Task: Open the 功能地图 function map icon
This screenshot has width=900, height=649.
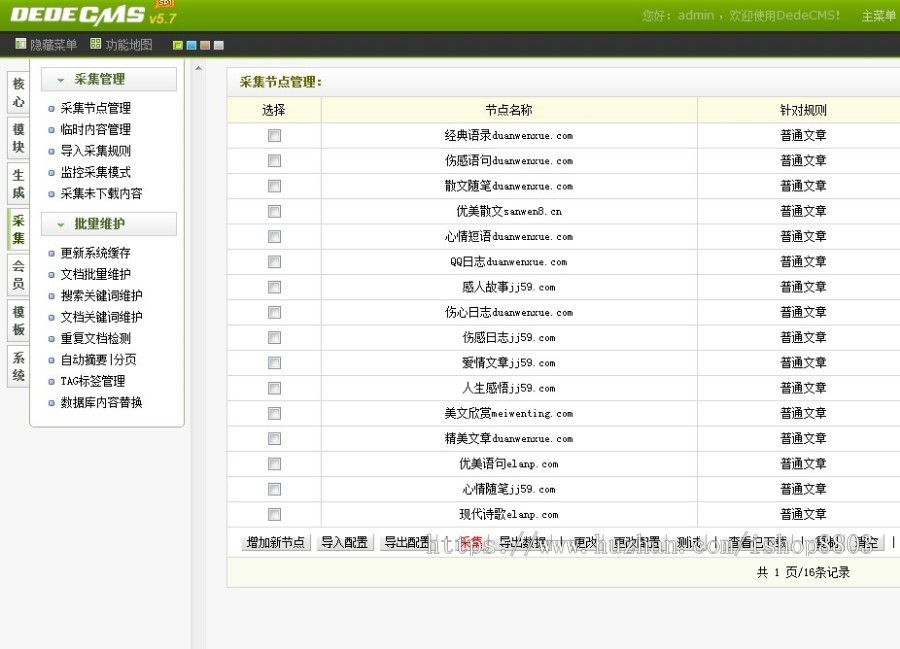Action: pos(94,44)
